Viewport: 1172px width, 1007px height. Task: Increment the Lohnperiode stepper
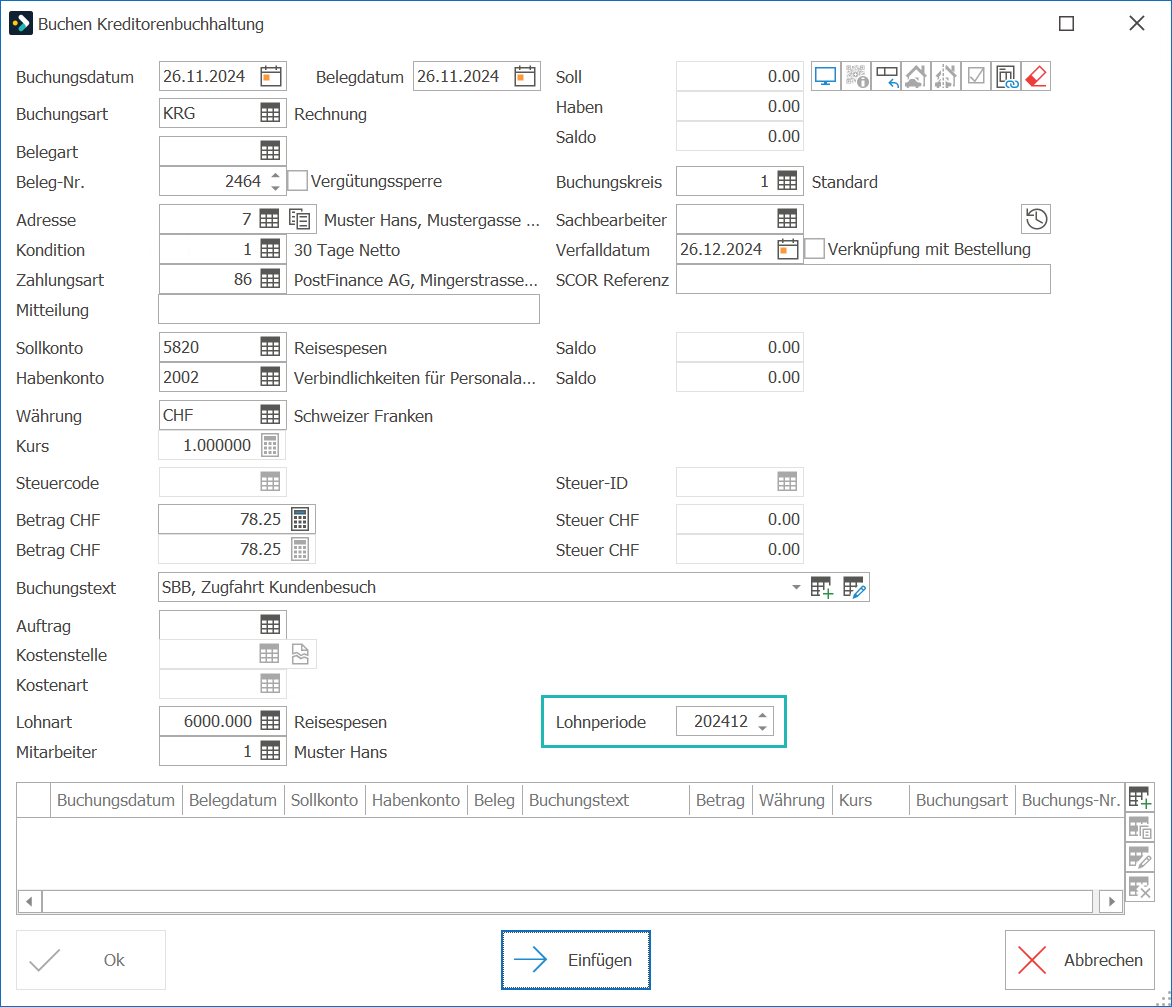click(762, 715)
